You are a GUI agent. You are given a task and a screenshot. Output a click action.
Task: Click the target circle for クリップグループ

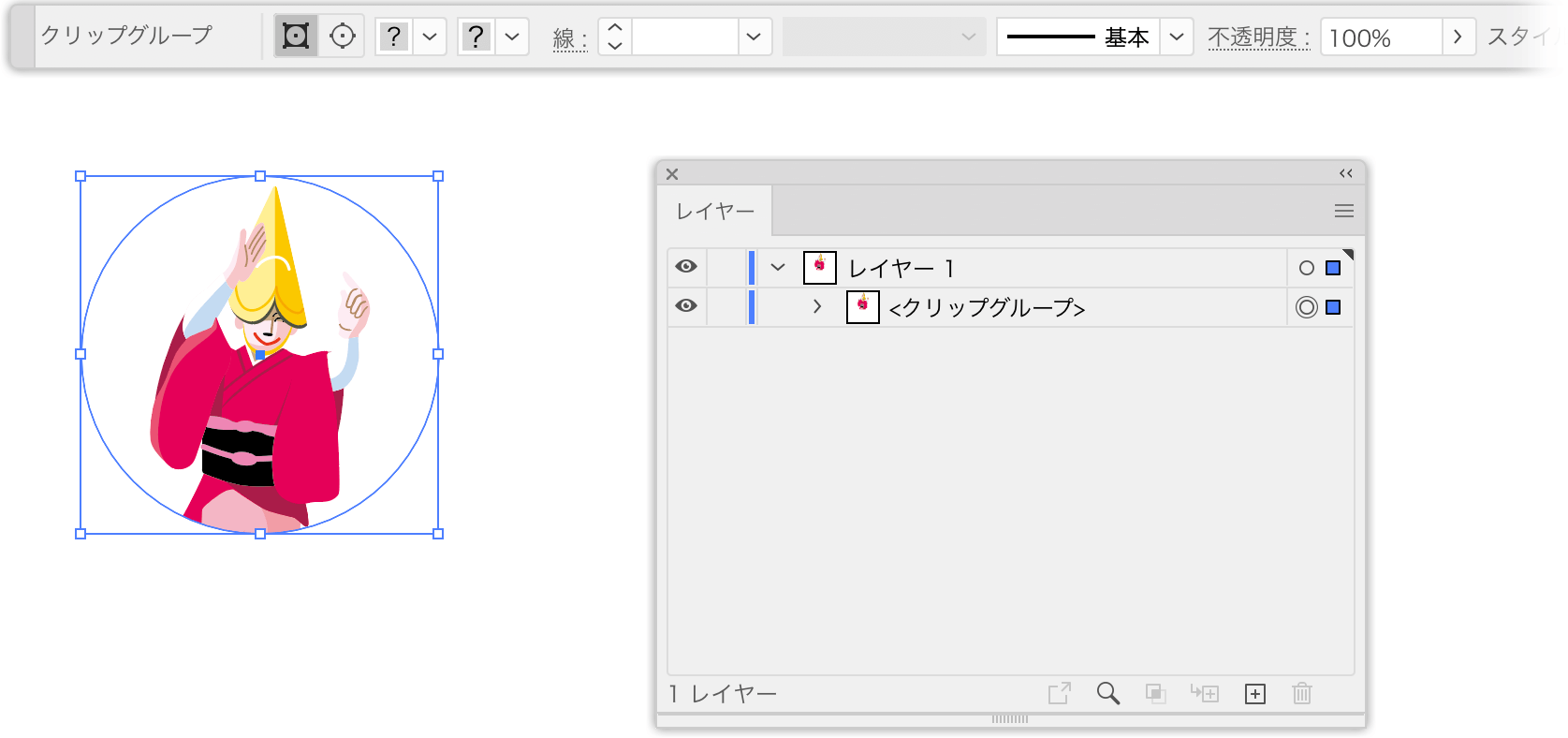click(1307, 307)
